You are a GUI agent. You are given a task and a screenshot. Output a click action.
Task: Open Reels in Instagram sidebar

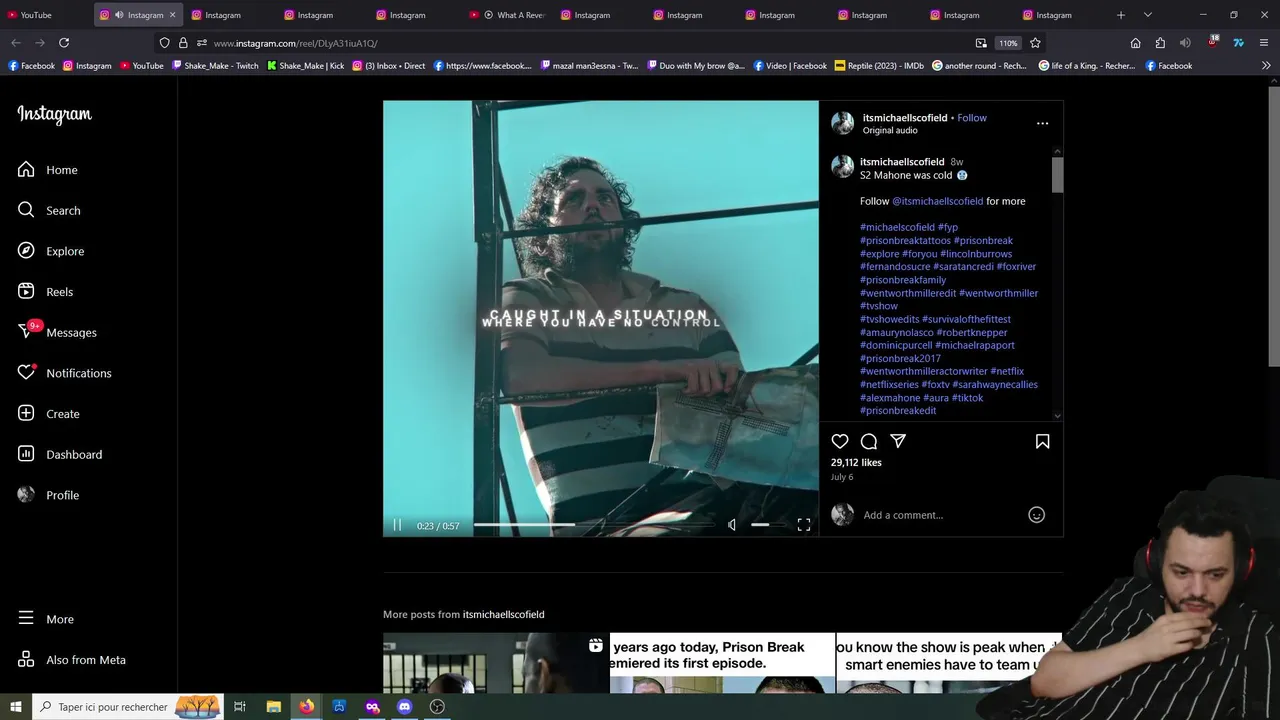pyautogui.click(x=45, y=292)
